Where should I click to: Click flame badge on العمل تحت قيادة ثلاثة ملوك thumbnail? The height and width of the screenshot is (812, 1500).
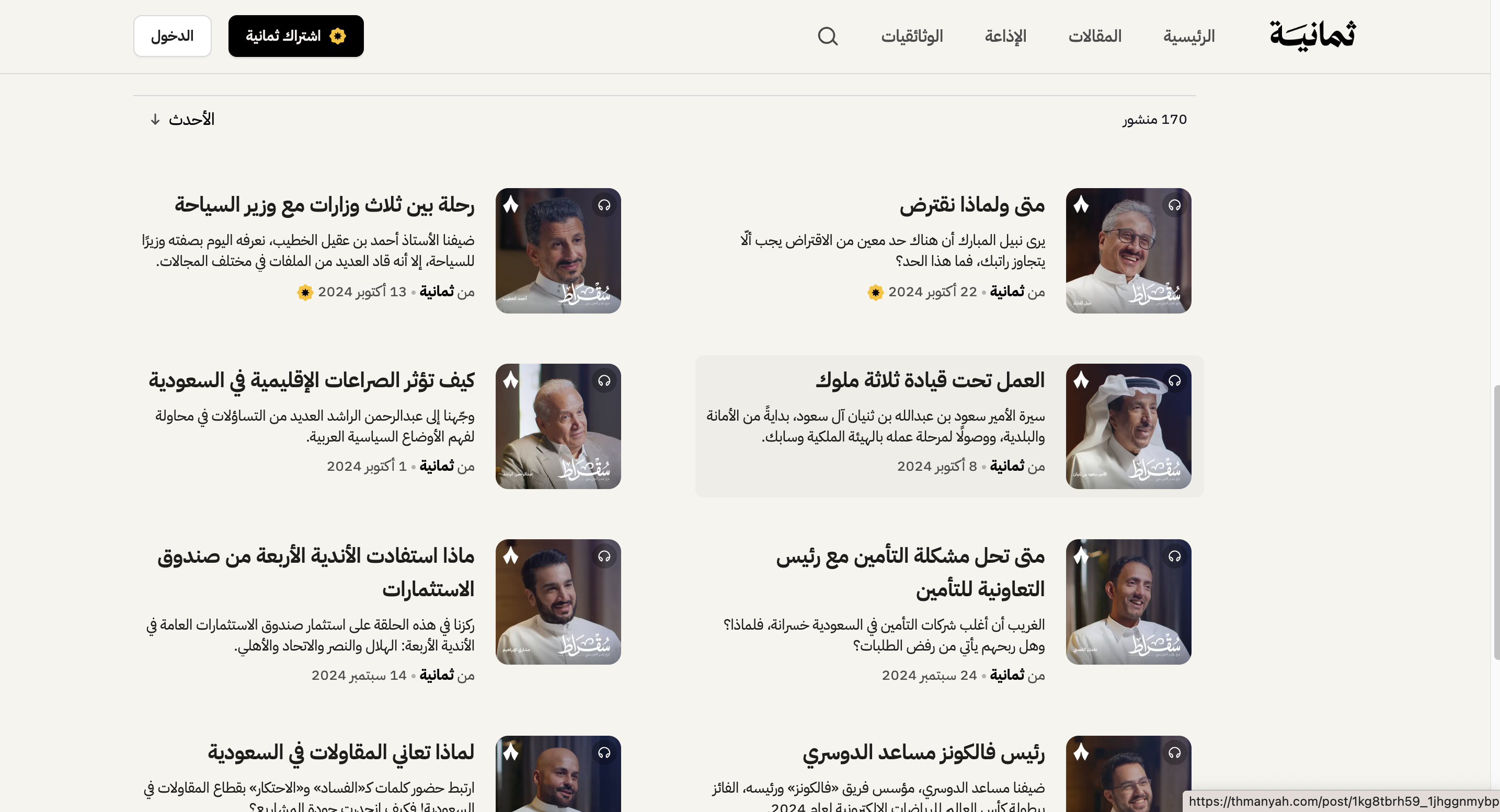1081,380
